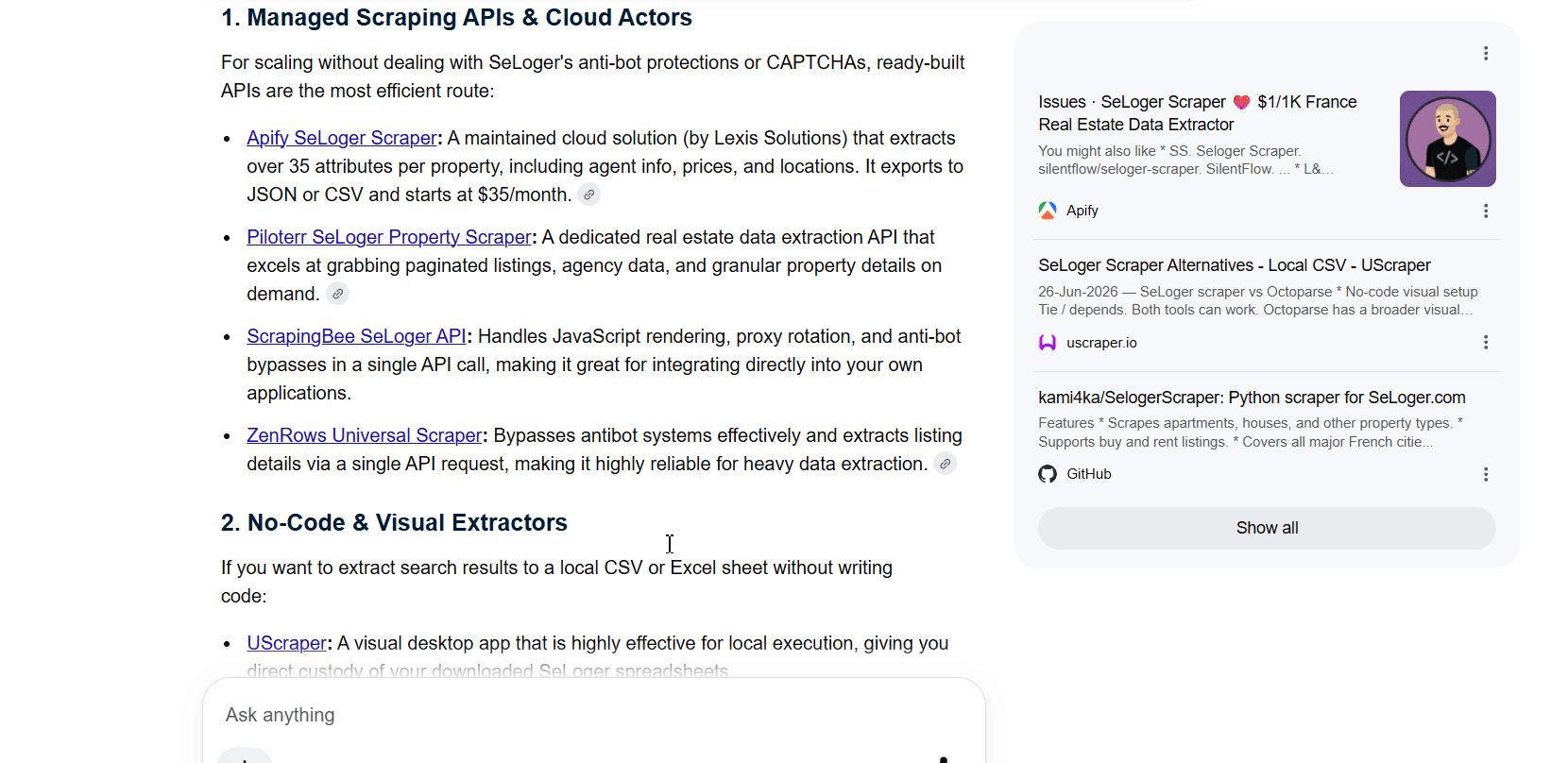Focus the Ask anything input field
The width and height of the screenshot is (1568, 763).
[x=593, y=715]
